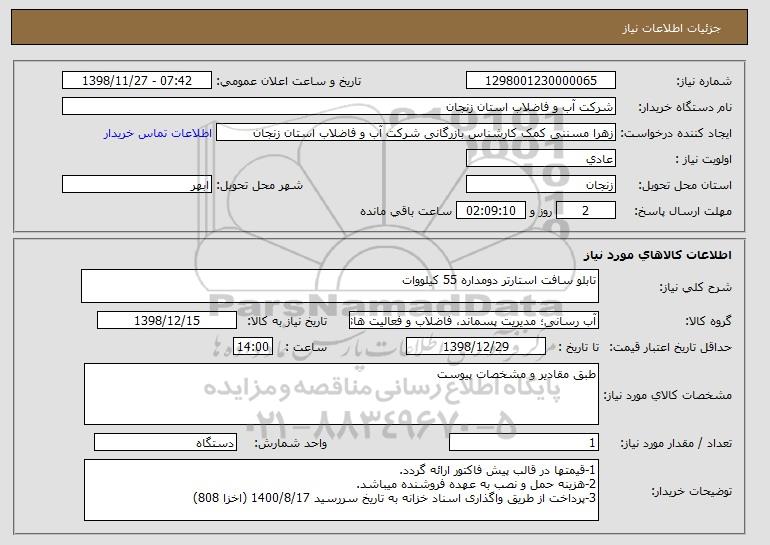770x545 pixels.
Task: Click the goods group field آب رسانی
Action: coord(474,321)
